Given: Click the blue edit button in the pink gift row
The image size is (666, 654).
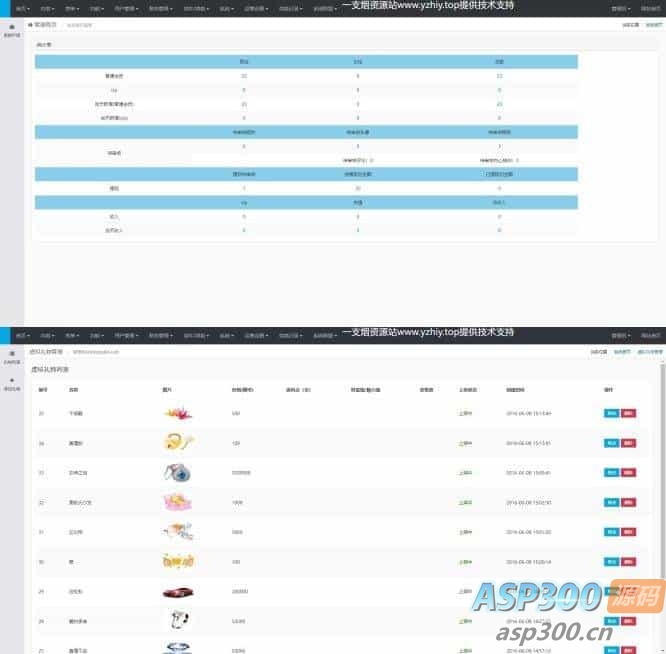Looking at the screenshot, I should [x=612, y=502].
